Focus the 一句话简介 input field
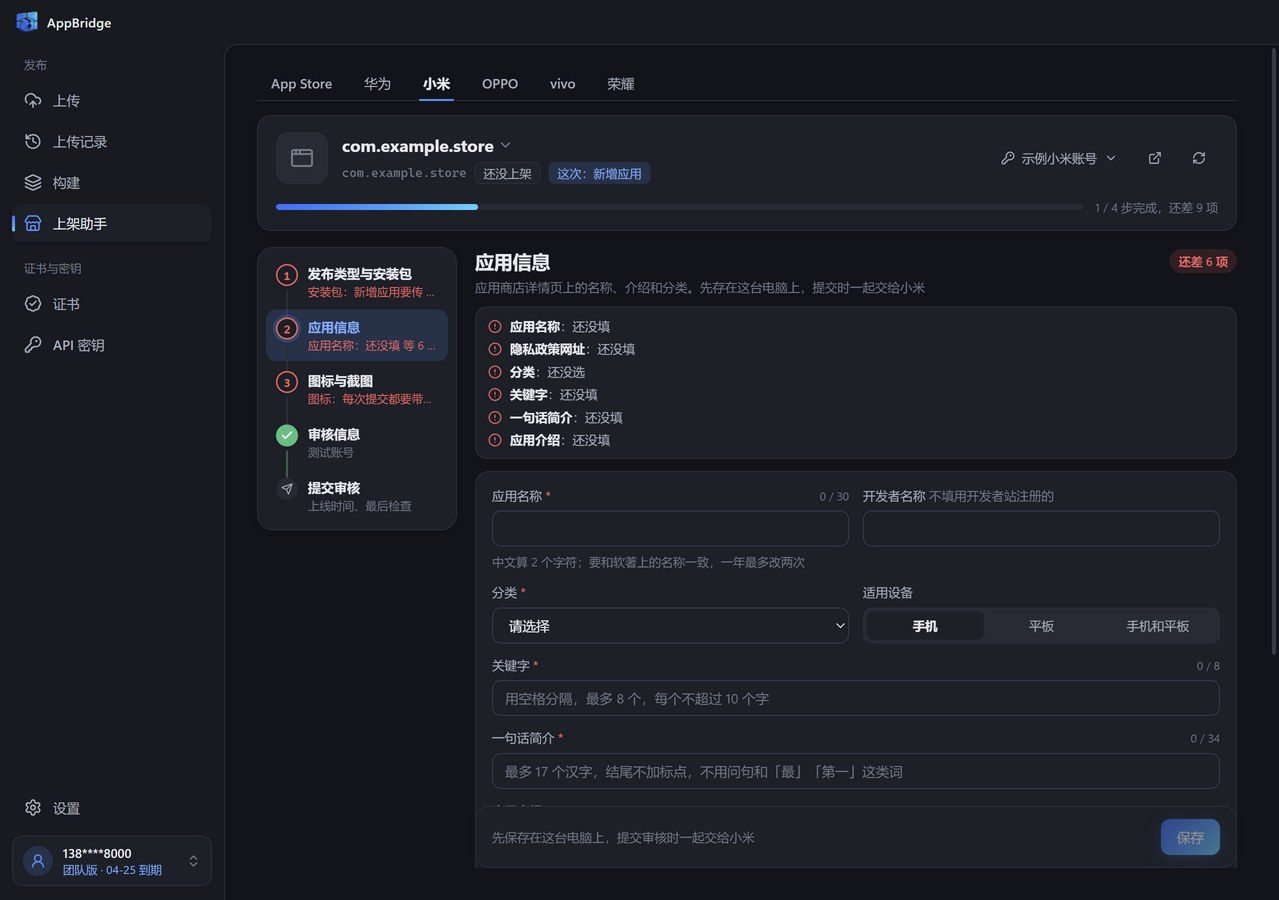 856,771
